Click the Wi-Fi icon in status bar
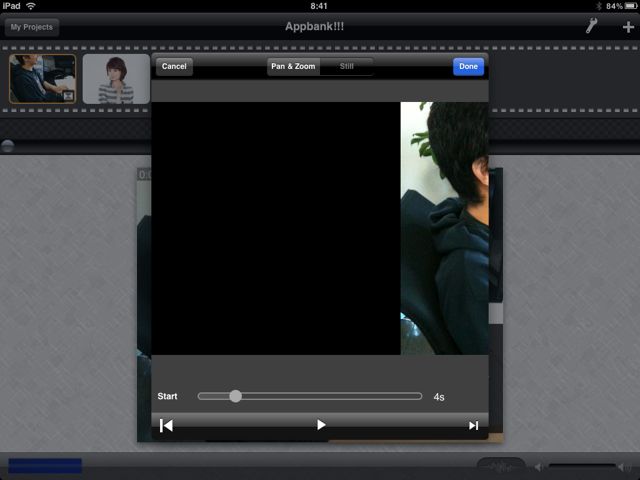This screenshot has width=640, height=480. [31, 6]
